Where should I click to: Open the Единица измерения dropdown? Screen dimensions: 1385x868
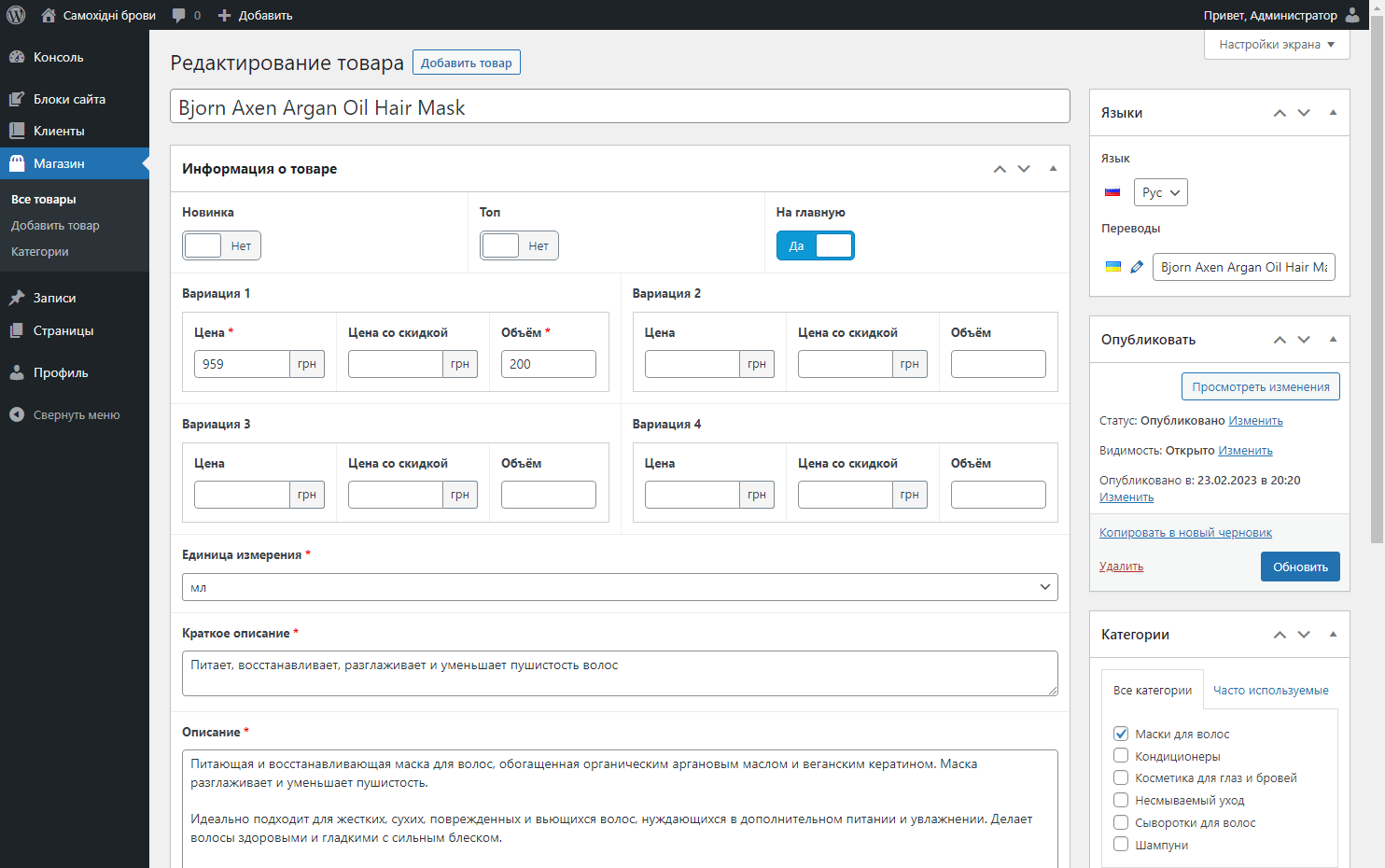(620, 587)
